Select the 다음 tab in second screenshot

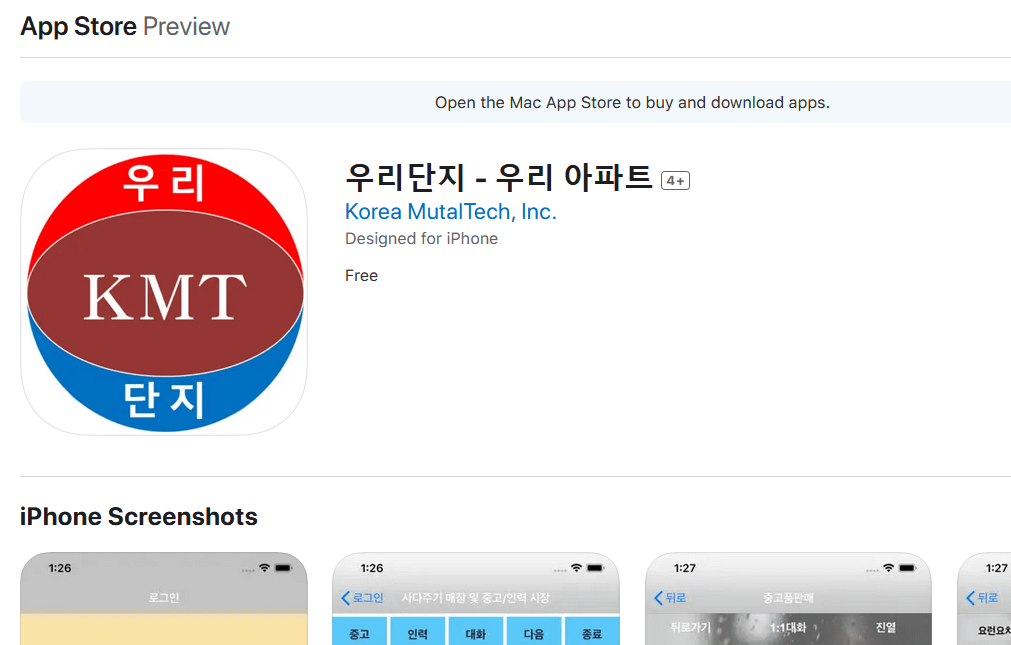[534, 633]
